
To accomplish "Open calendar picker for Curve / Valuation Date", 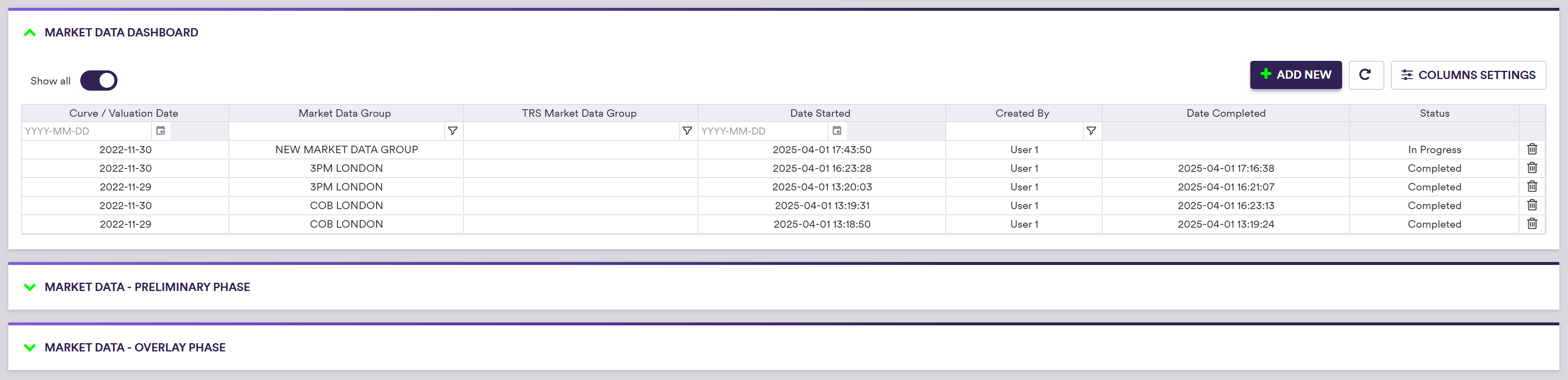I will point(161,131).
